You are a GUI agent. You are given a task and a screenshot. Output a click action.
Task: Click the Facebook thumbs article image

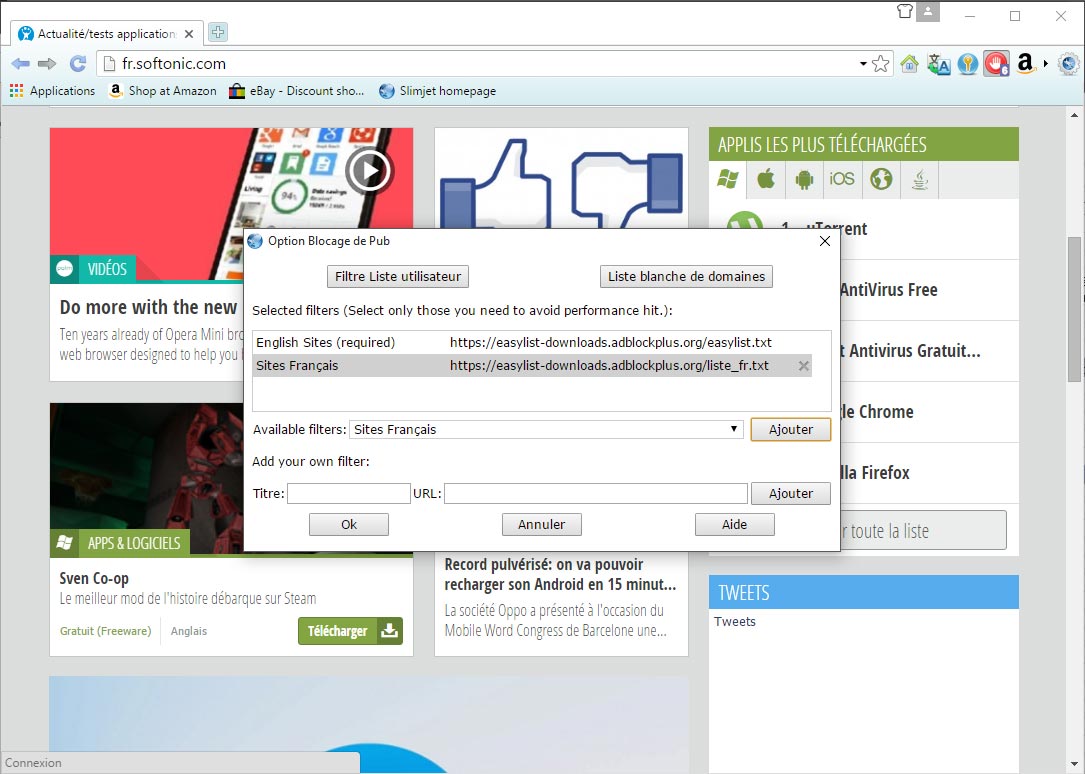tap(561, 178)
